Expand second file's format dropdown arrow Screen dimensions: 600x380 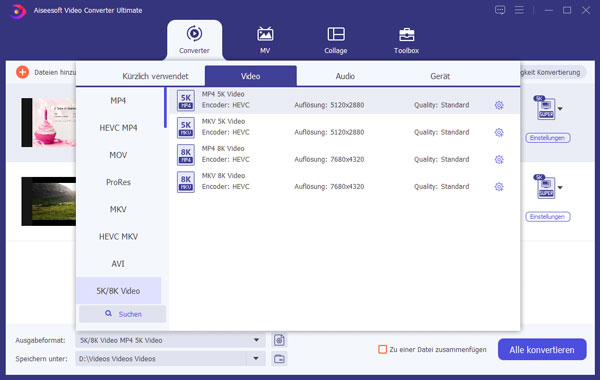click(560, 188)
